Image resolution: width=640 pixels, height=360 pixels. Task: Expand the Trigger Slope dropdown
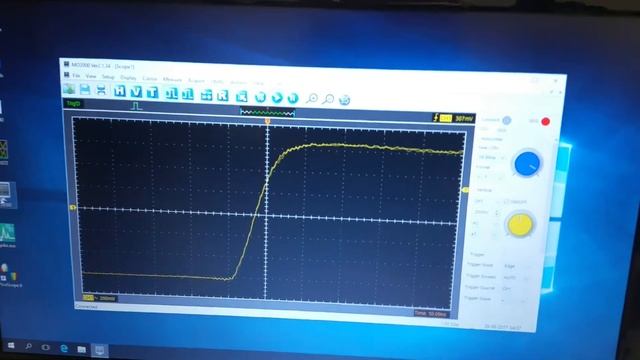[x=513, y=300]
